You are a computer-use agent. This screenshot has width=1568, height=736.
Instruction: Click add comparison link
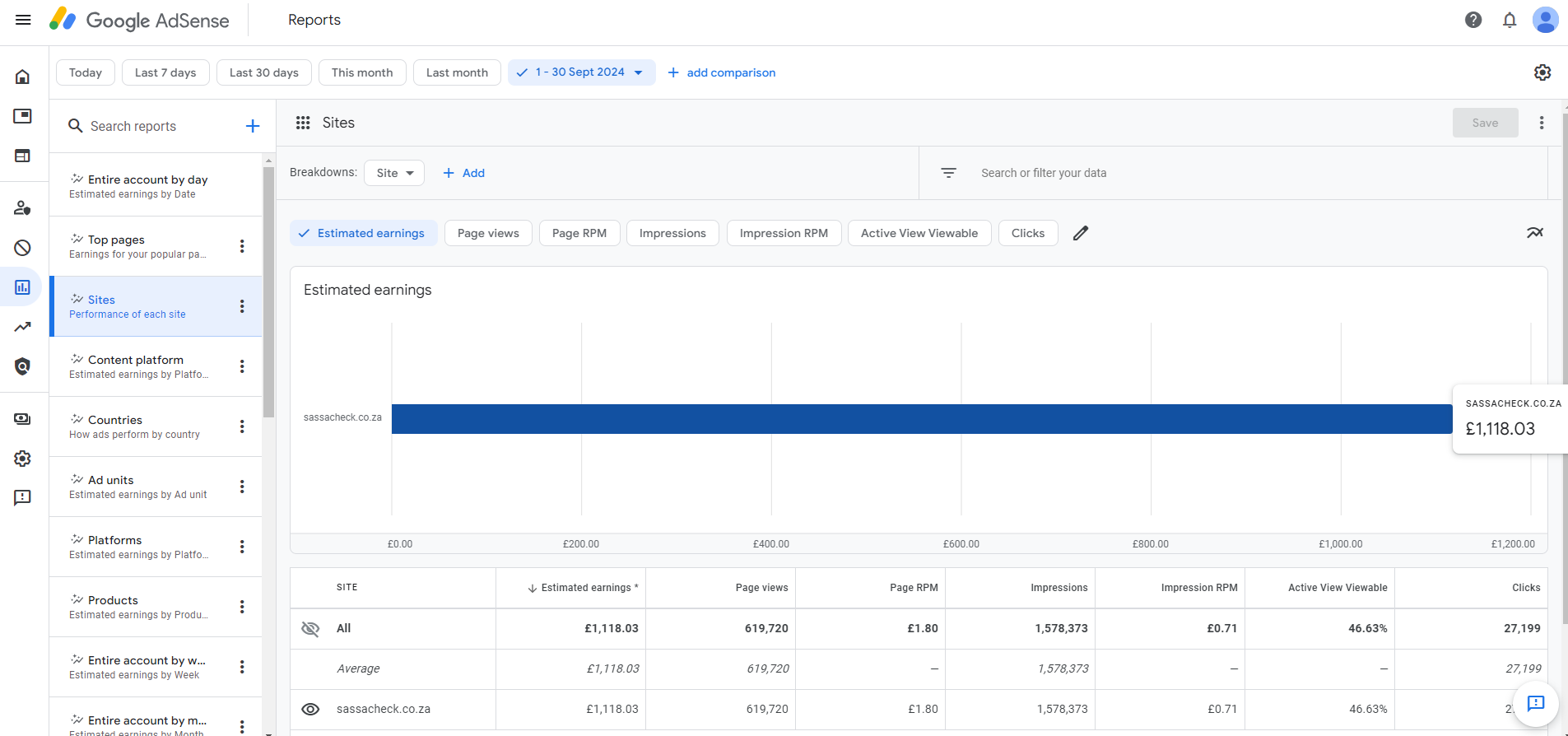[x=721, y=72]
